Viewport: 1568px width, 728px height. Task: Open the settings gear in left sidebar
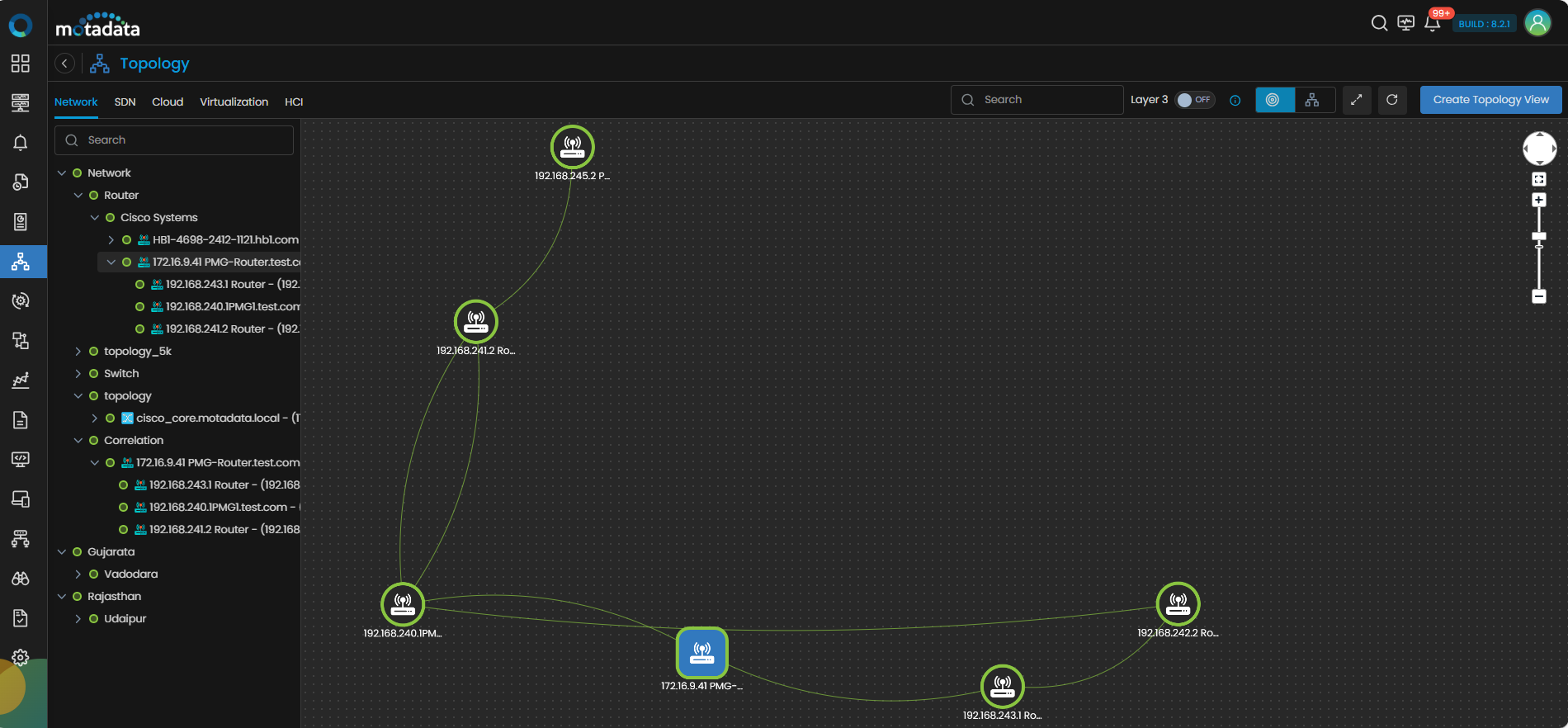pos(21,657)
